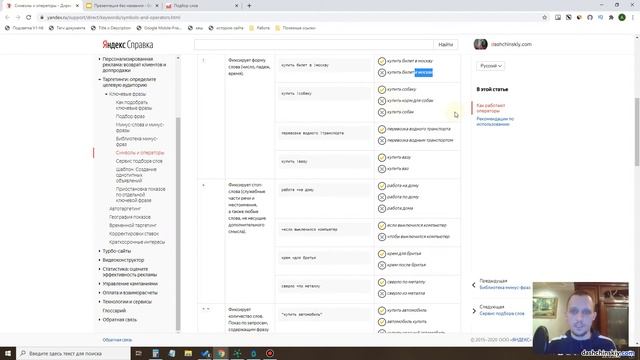Image resolution: width=640 pixels, height=360 pixels.
Task: Open the 'Title и Description' bookmark
Action: 111,28
